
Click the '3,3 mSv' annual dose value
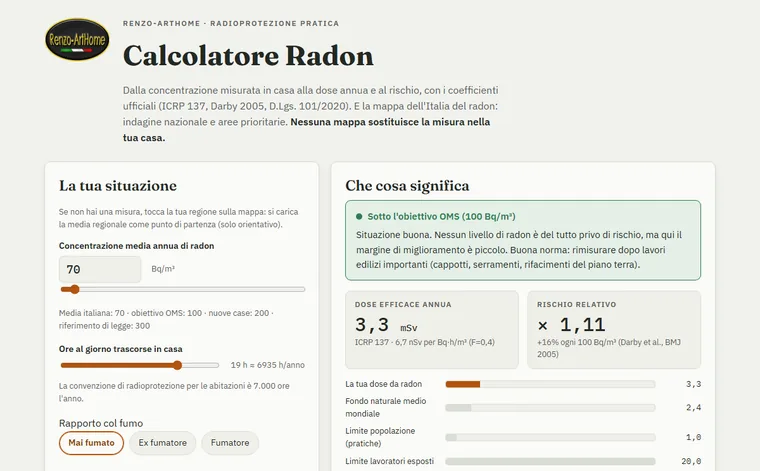386,325
